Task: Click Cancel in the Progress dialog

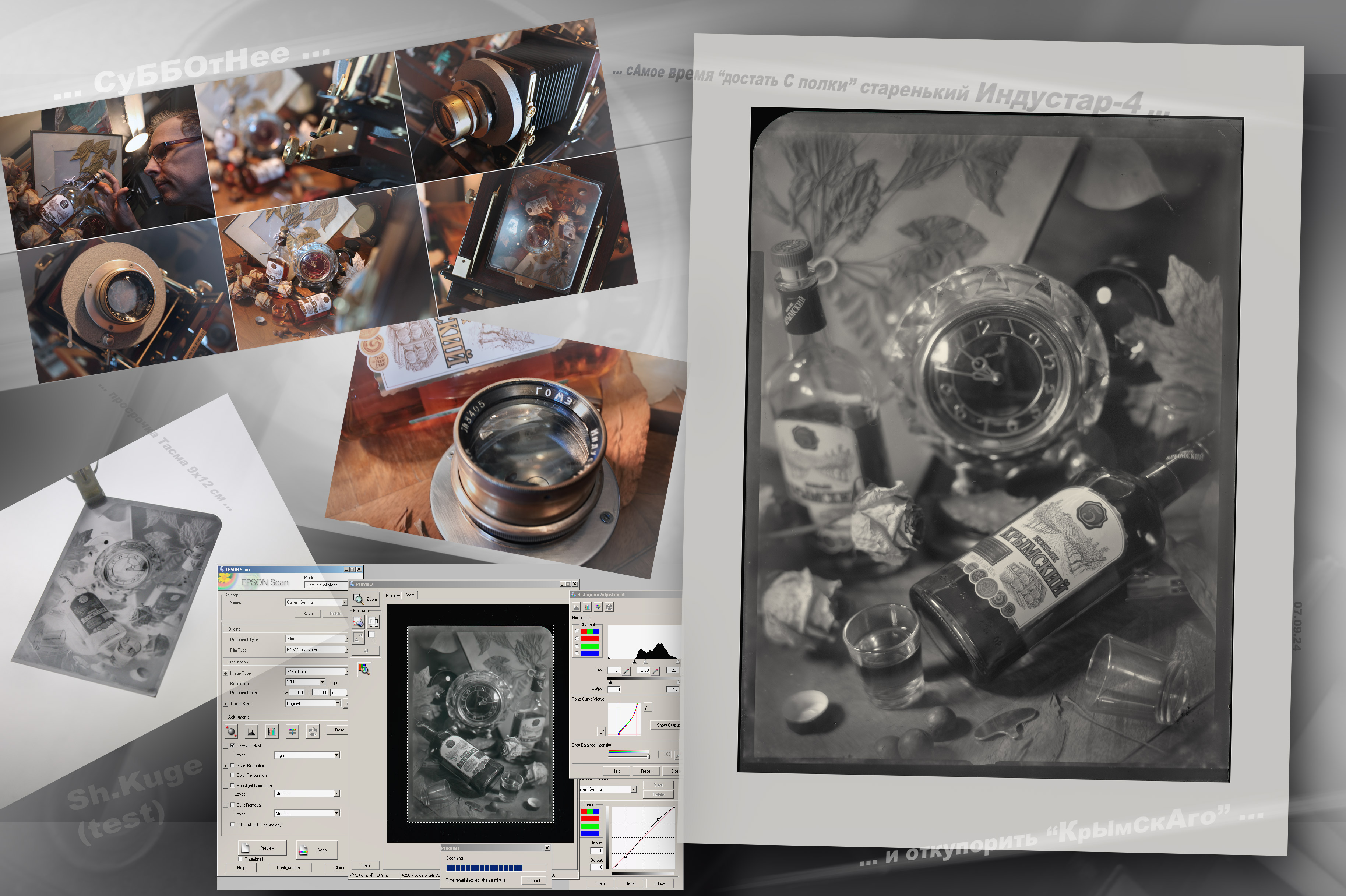Action: (534, 881)
